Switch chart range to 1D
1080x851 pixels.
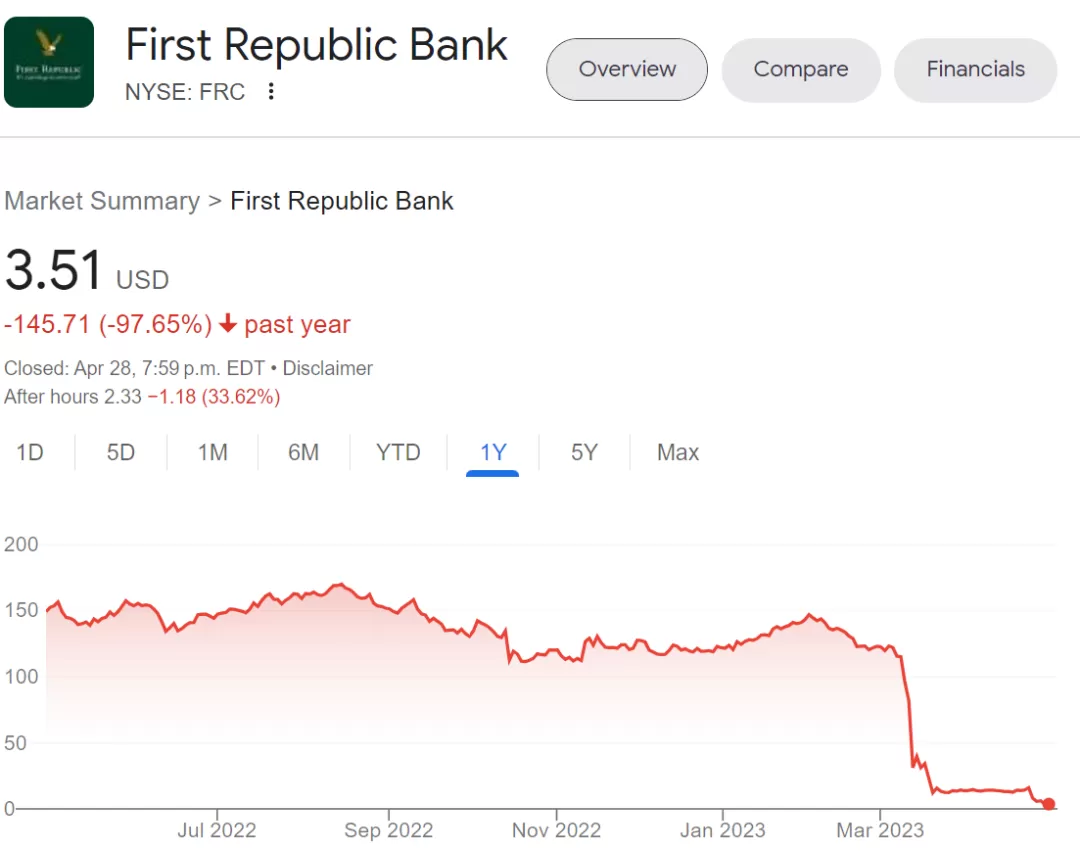[30, 452]
